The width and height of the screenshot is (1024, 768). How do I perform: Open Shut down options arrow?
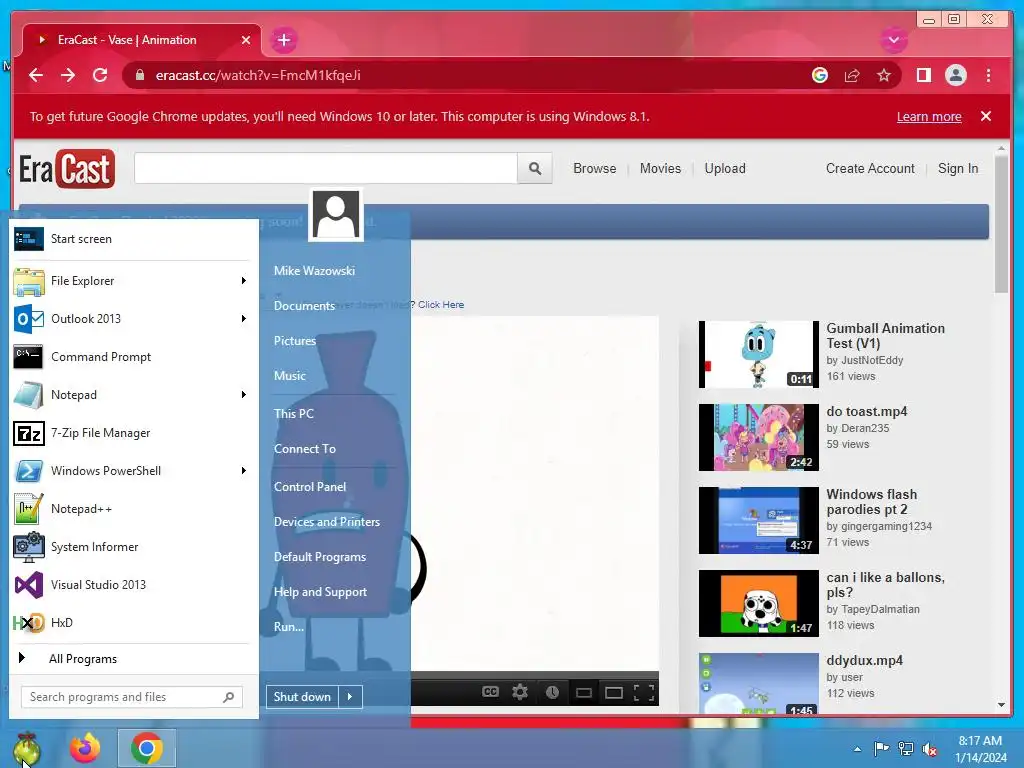tap(350, 697)
